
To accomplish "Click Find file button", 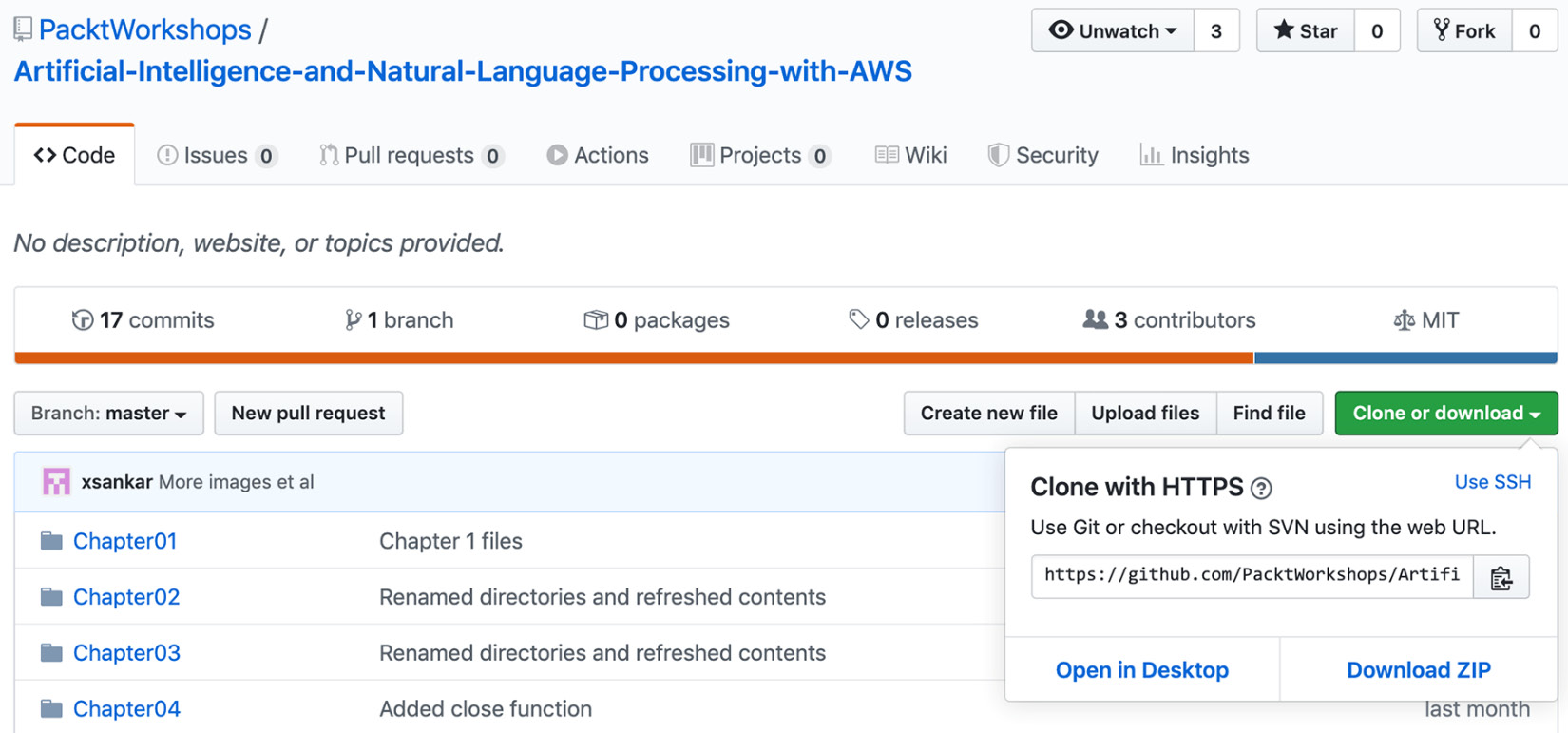I will point(1270,414).
